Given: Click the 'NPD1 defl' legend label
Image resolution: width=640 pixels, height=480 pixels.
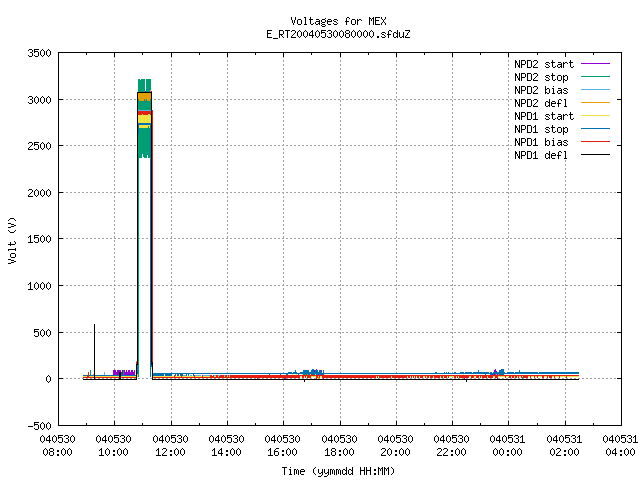Looking at the screenshot, I should tap(541, 156).
